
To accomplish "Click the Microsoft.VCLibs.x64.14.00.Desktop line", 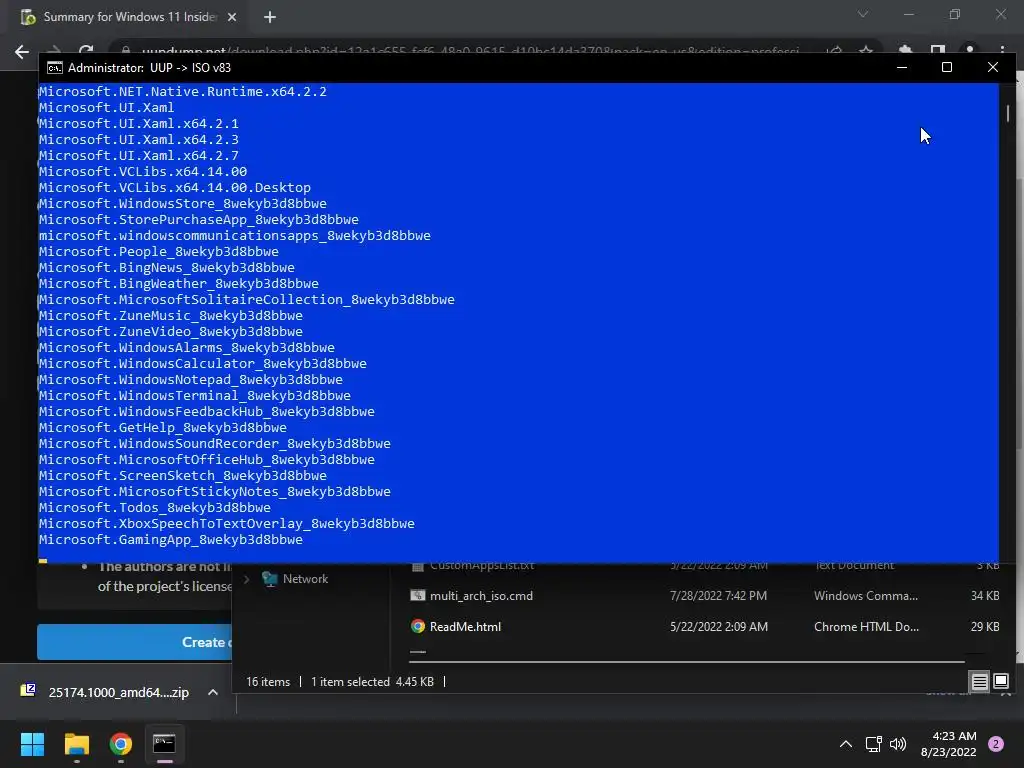I will click(174, 188).
